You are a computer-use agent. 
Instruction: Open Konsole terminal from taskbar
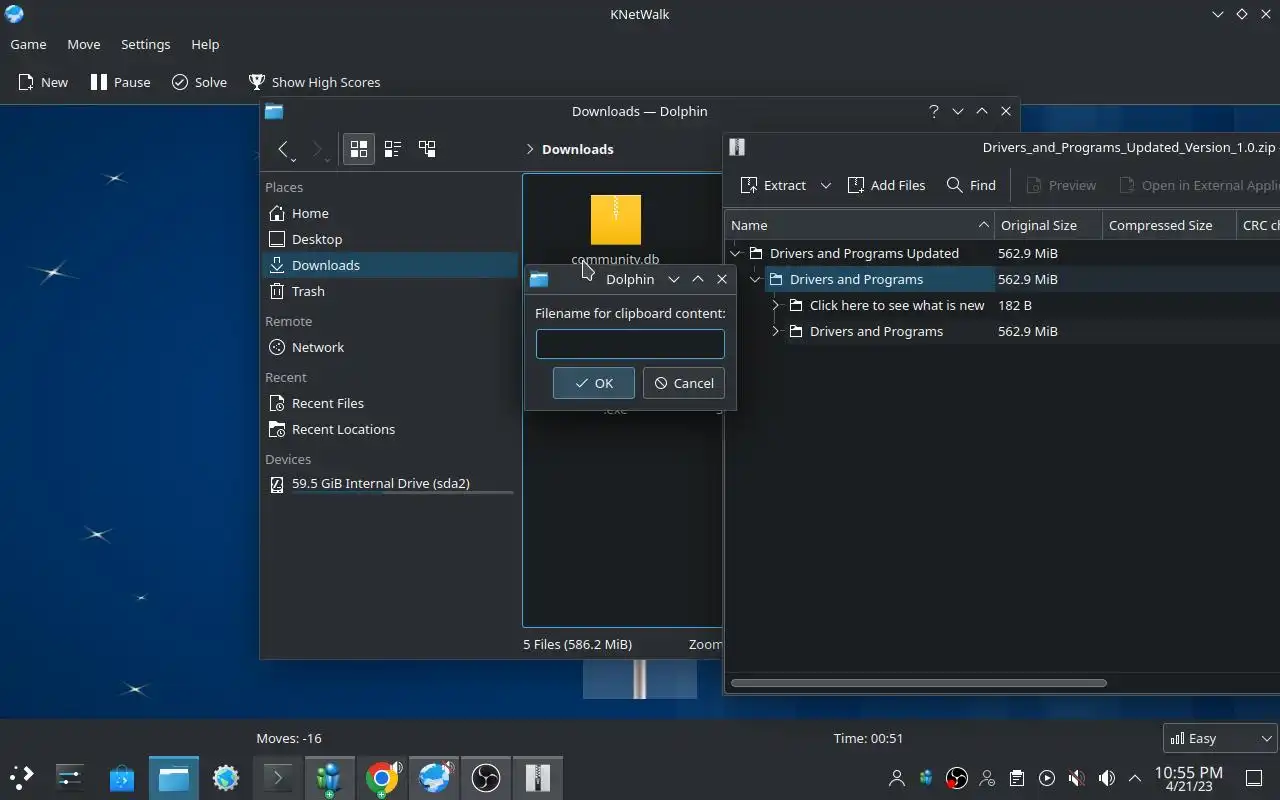coord(277,777)
